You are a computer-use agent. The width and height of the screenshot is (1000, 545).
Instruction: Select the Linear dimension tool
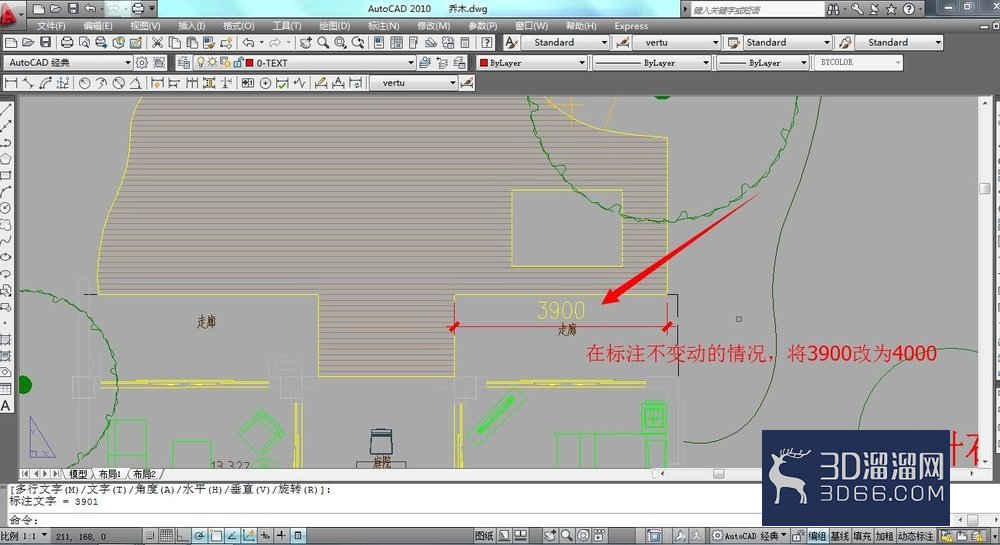coord(11,83)
